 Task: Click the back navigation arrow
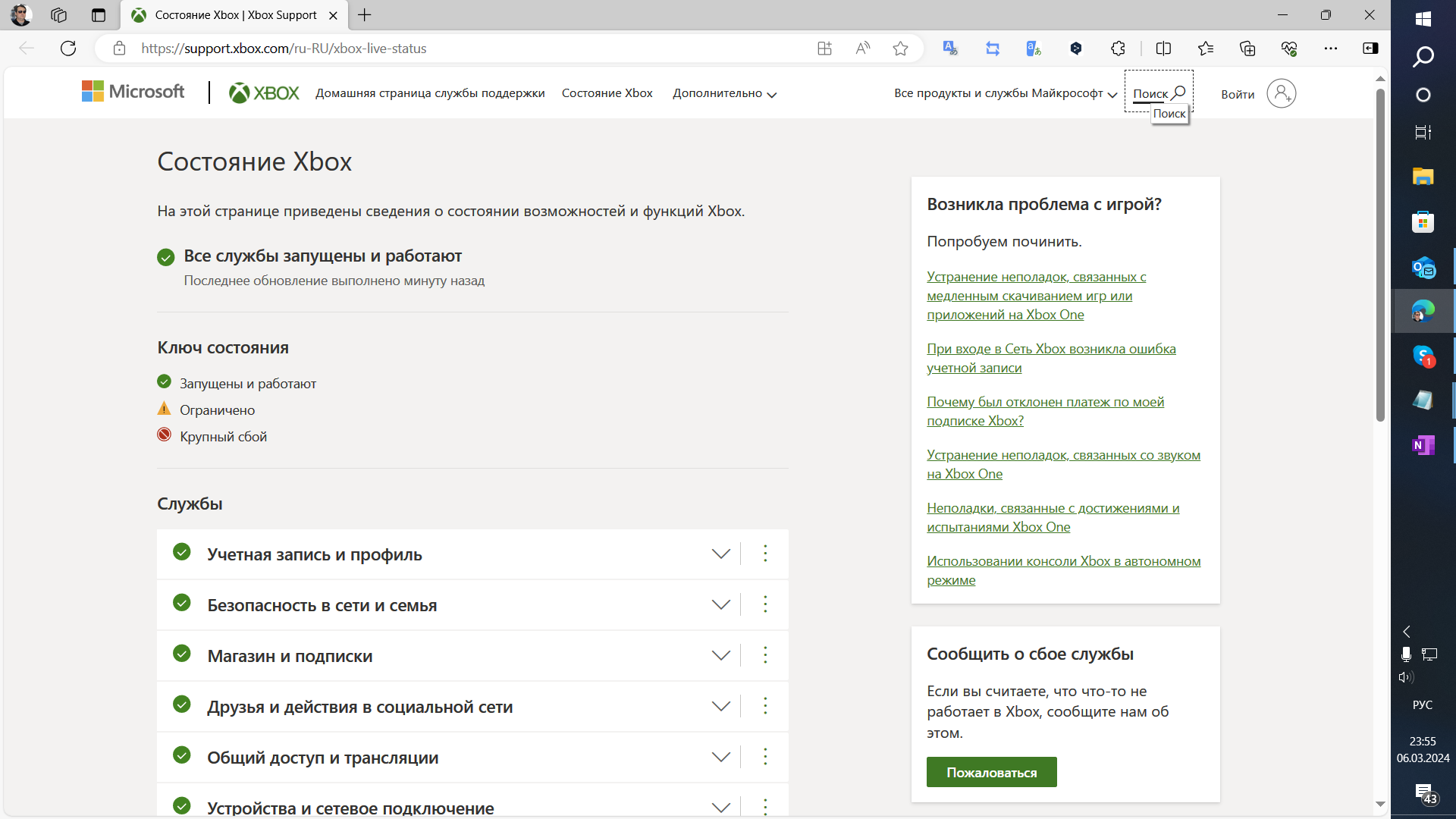coord(27,49)
